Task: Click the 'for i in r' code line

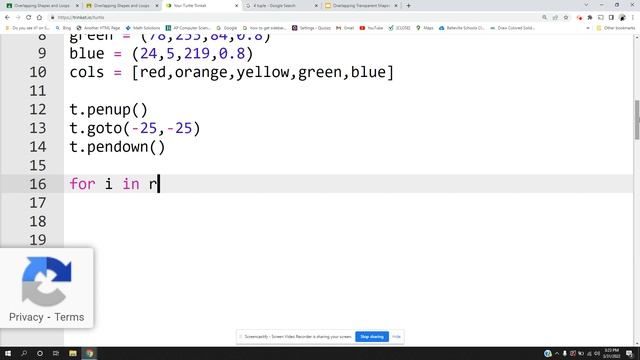Action: pos(113,184)
